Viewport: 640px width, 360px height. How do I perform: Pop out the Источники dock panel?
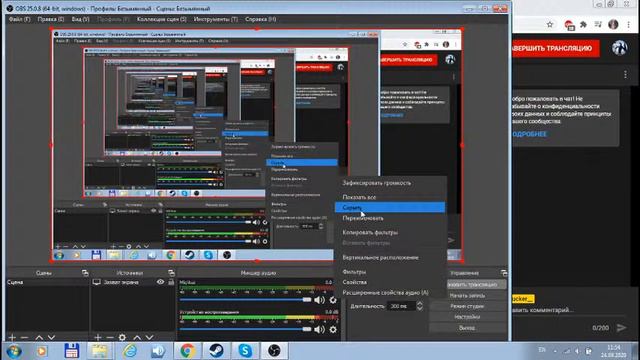171,273
